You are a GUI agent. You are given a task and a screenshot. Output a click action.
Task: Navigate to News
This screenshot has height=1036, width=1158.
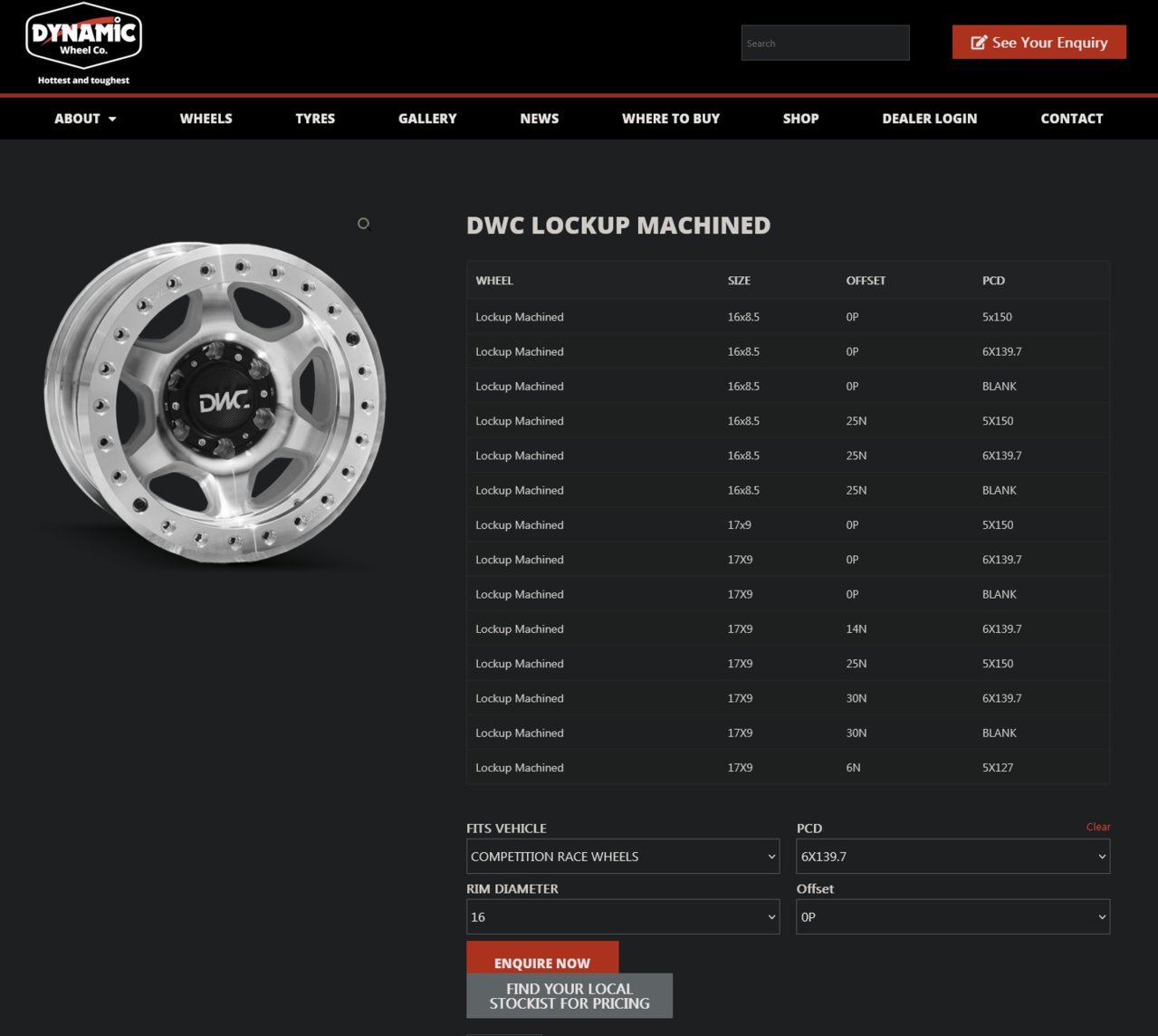540,119
